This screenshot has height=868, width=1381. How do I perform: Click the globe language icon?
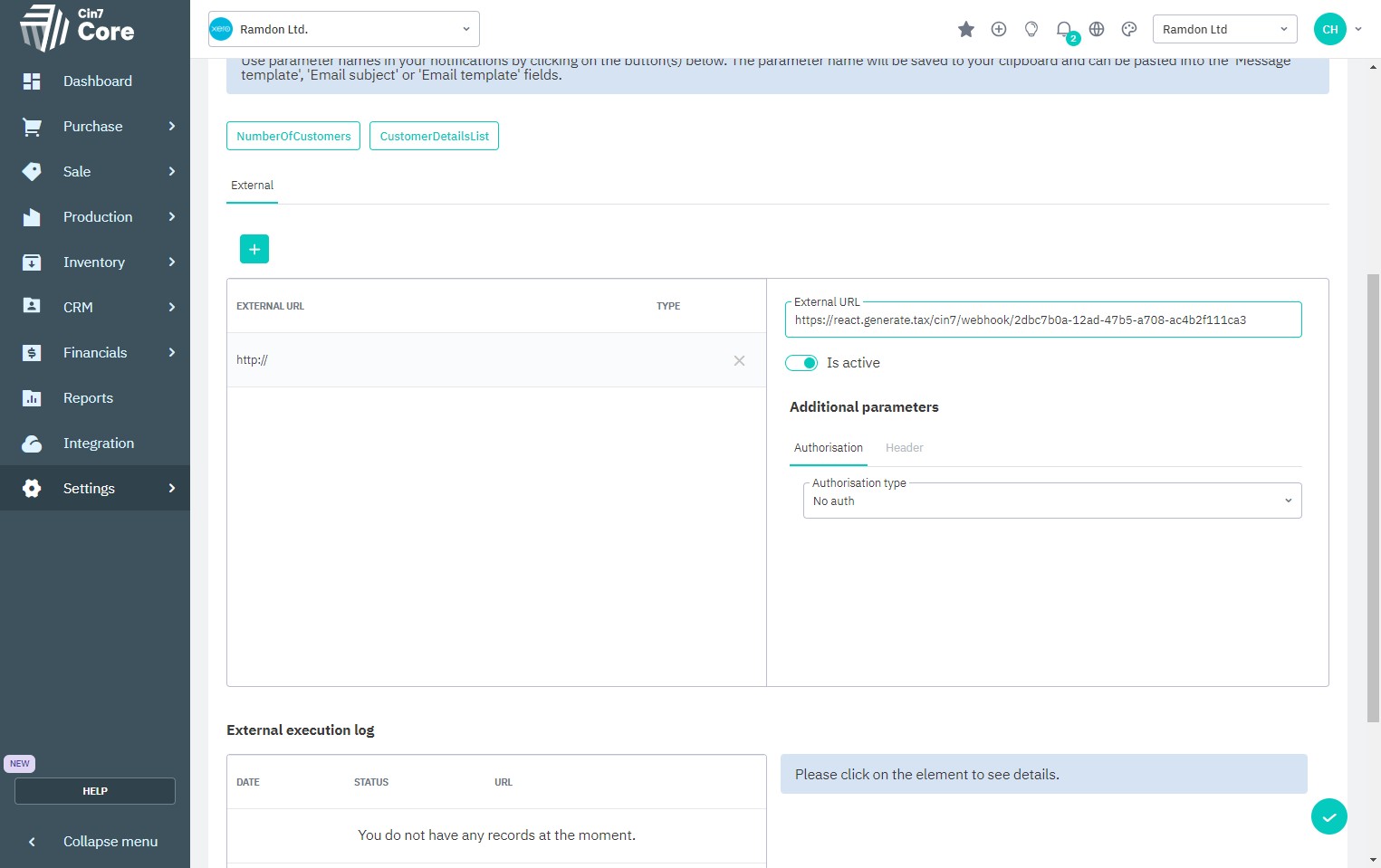tap(1096, 30)
